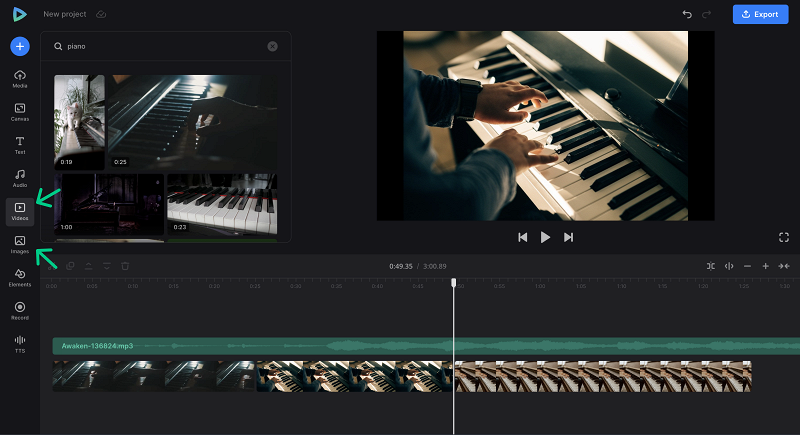Image resolution: width=800 pixels, height=435 pixels.
Task: Fit timeline to screen
Action: 784,266
